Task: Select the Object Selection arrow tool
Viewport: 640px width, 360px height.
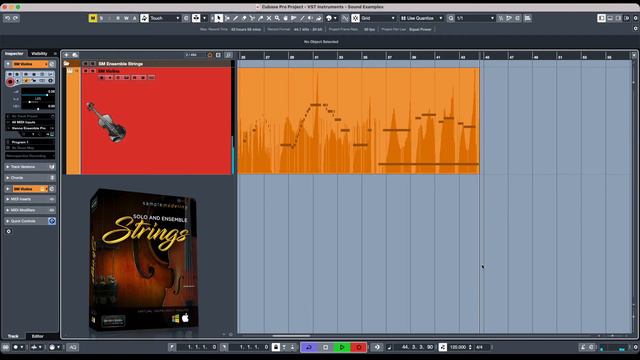Action: 219,18
